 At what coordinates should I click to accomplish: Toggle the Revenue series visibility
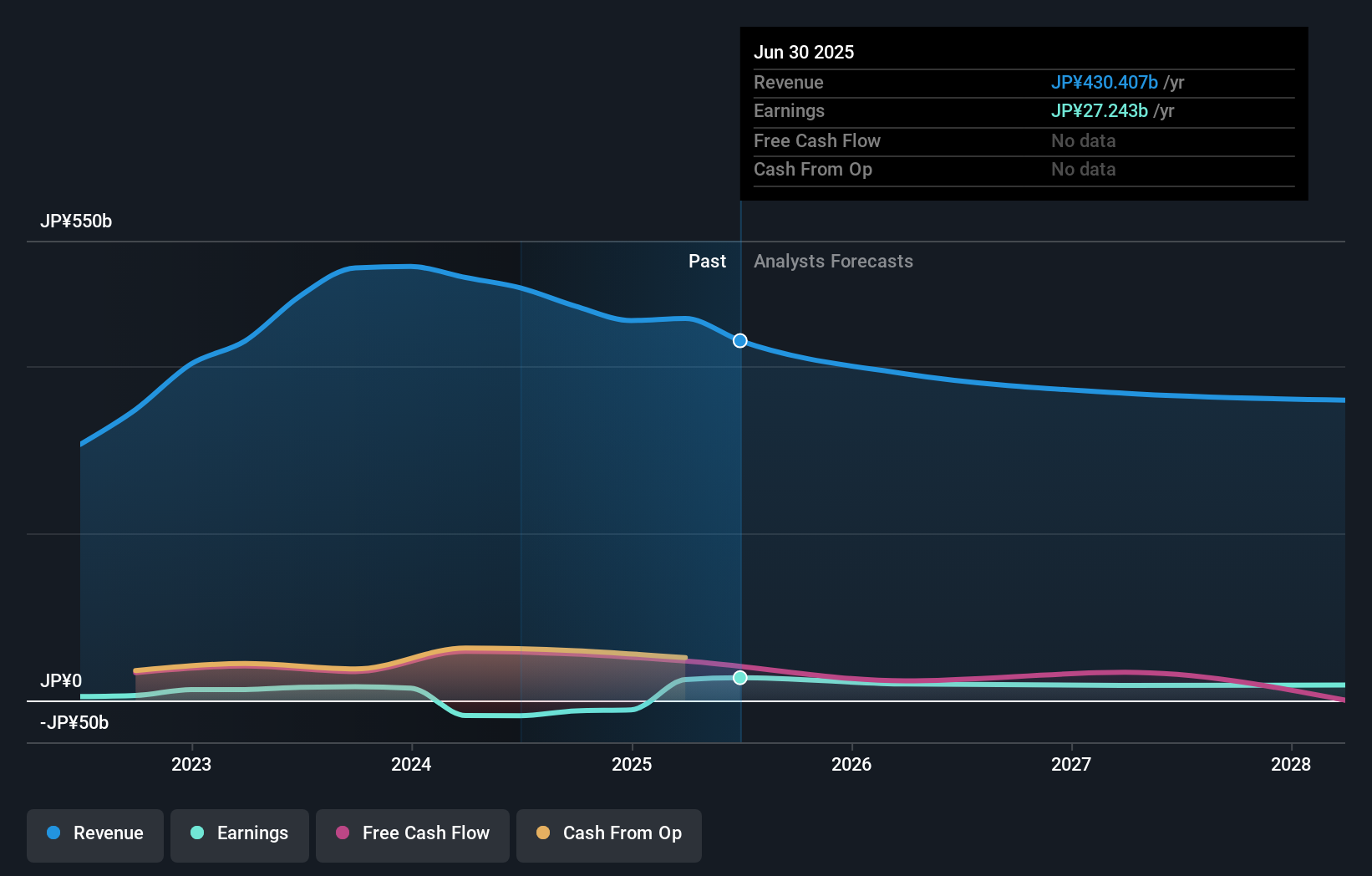pos(94,834)
